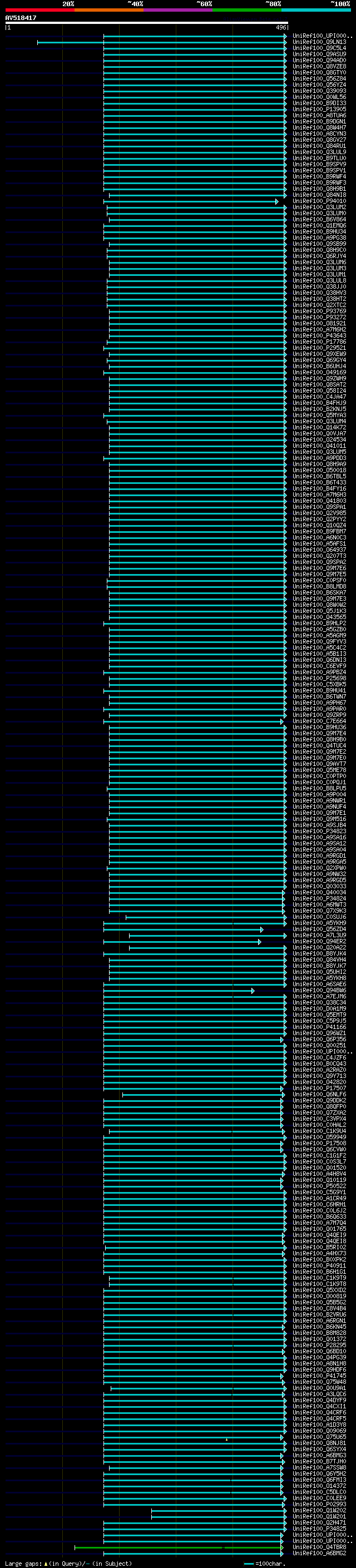This screenshot has width=356, height=1568.
Task: Select hit label UniRef100_C0SUJ6
Action: [319, 917]
